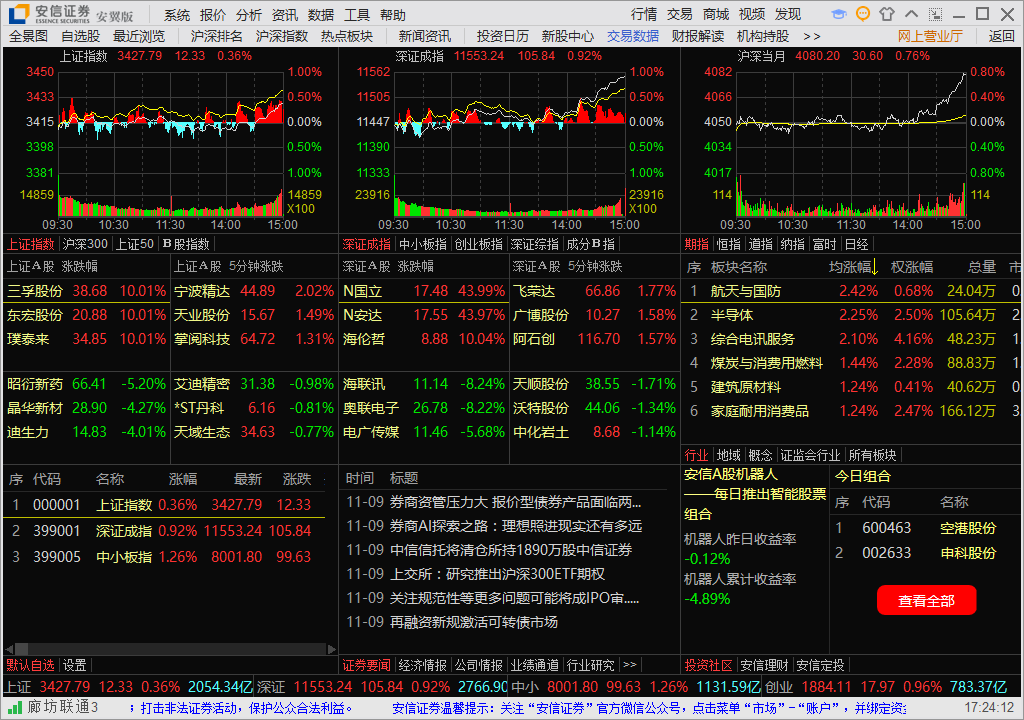Expand more toolbar items after 机构持股

pyautogui.click(x=812, y=37)
